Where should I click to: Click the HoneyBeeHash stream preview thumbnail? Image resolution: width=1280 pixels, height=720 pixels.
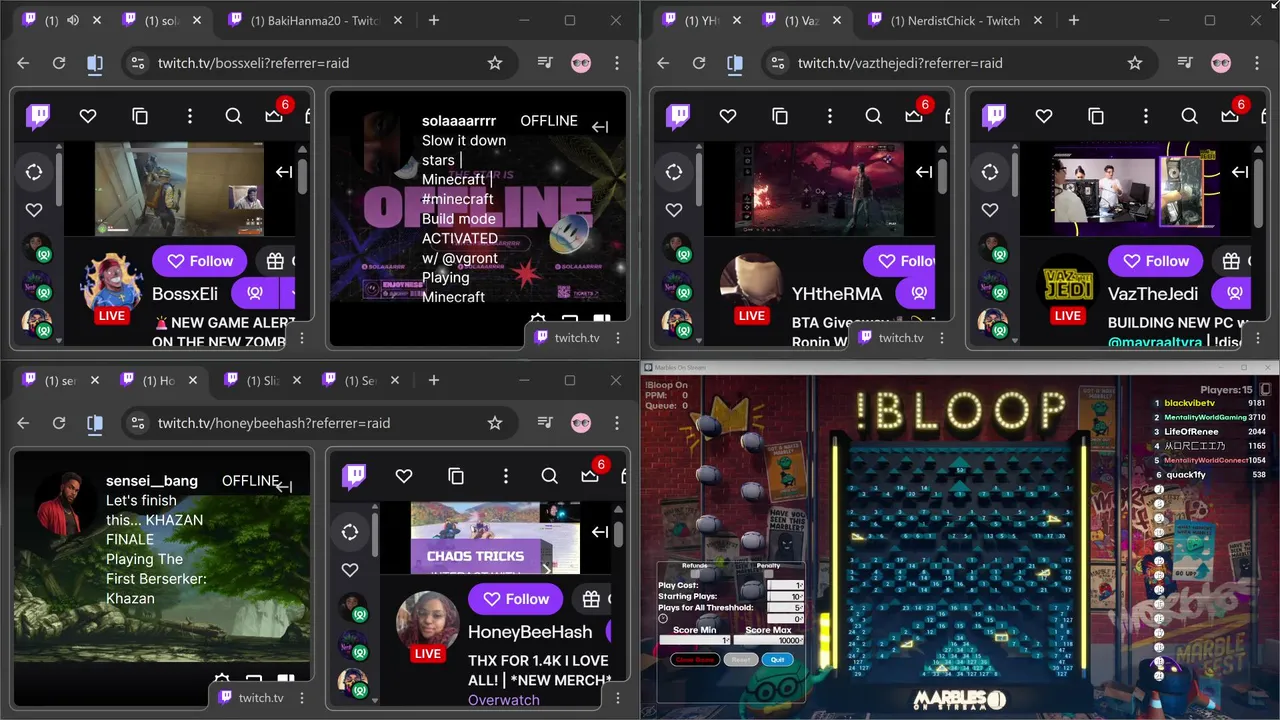[496, 538]
